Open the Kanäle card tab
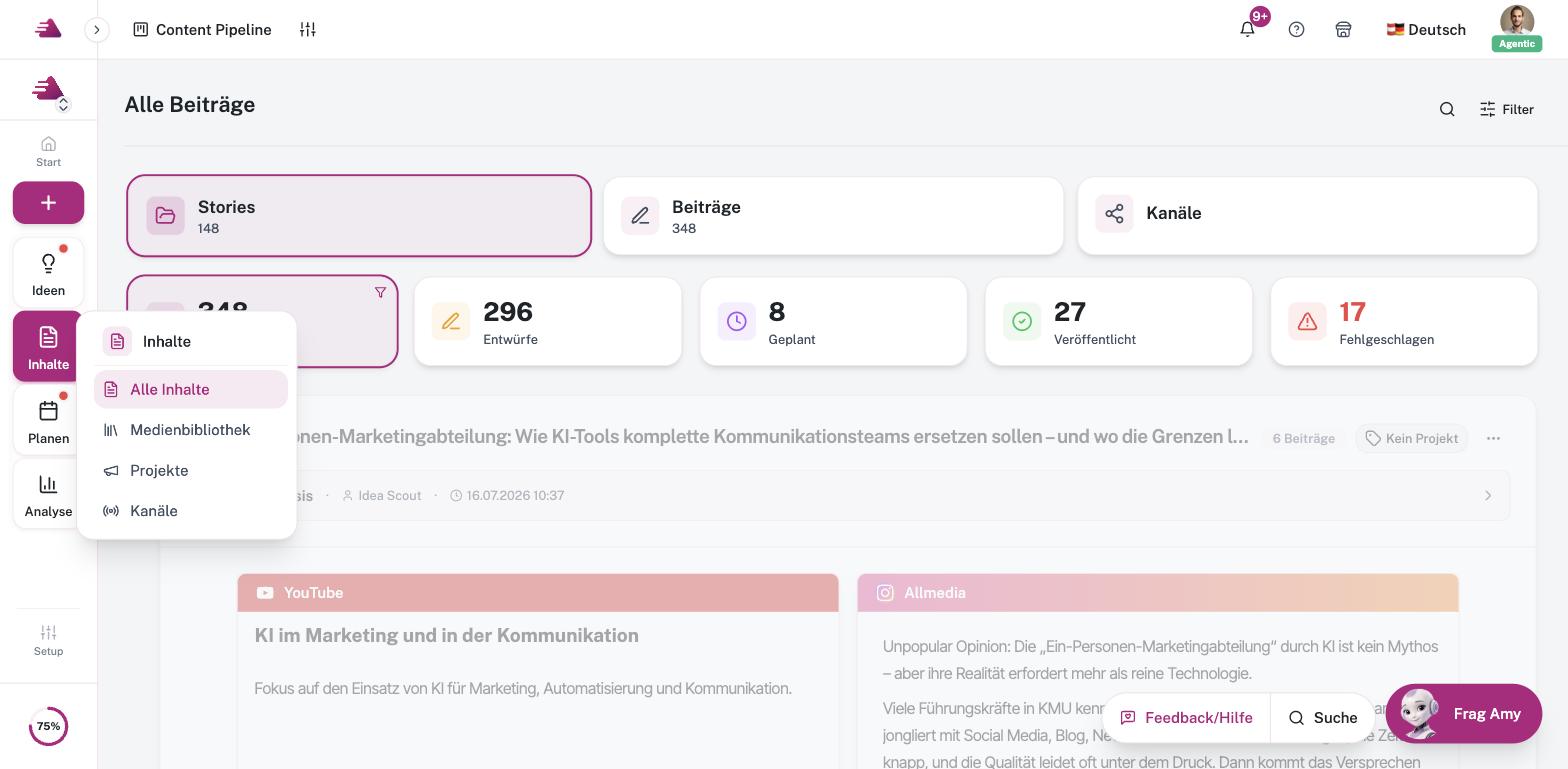Screen dimensions: 1568x769 [1307, 215]
